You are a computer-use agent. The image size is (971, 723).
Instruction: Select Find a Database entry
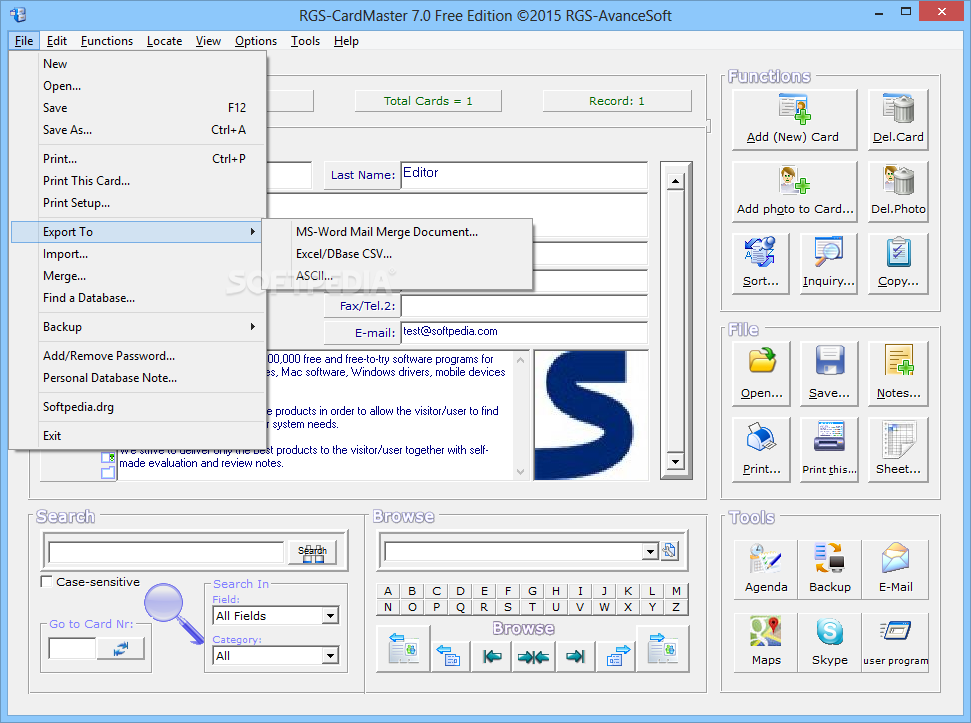coord(136,298)
